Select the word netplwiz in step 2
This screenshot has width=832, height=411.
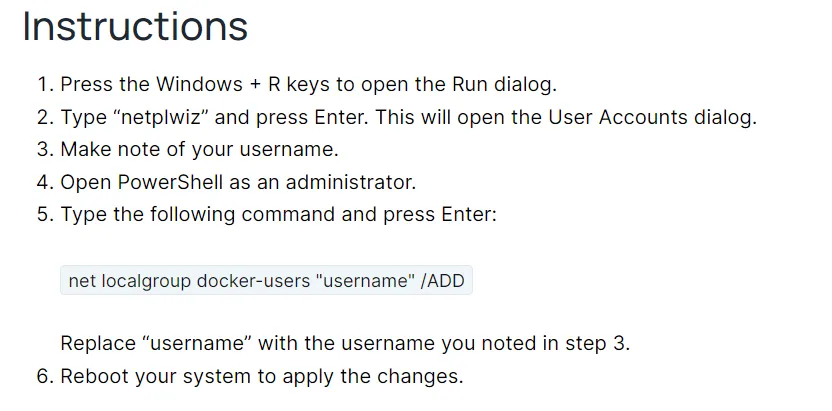pos(161,117)
